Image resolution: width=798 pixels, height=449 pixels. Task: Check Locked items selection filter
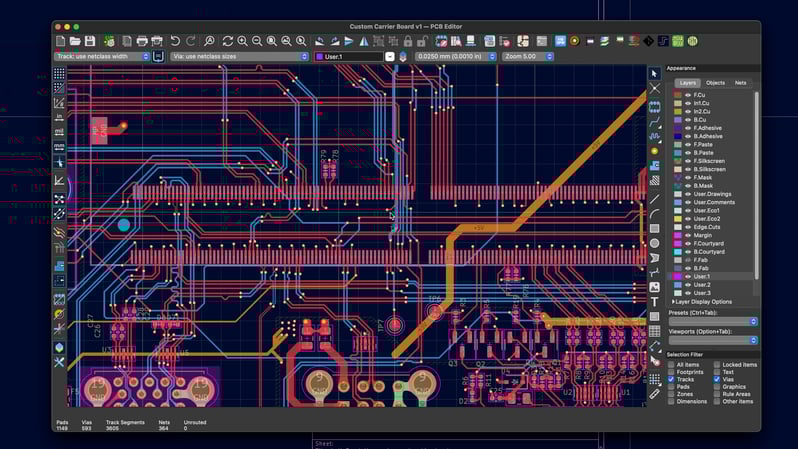(717, 364)
